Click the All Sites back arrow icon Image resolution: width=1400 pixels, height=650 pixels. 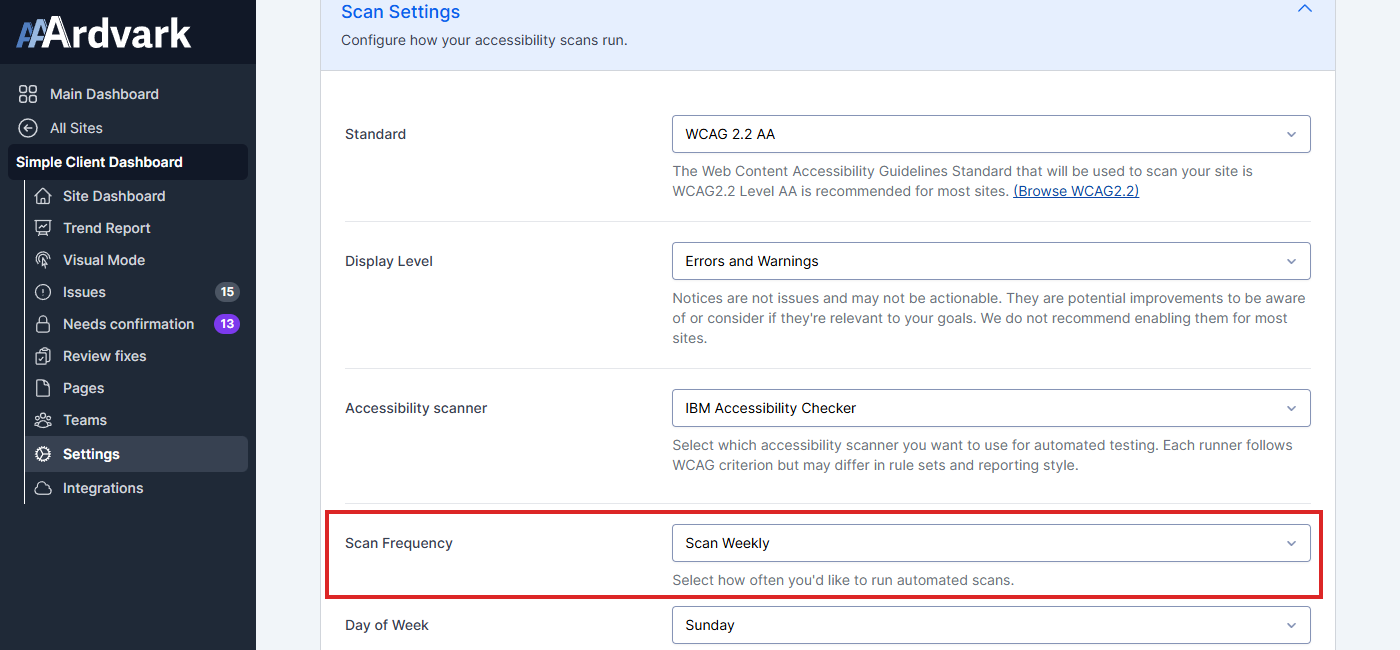(x=28, y=128)
